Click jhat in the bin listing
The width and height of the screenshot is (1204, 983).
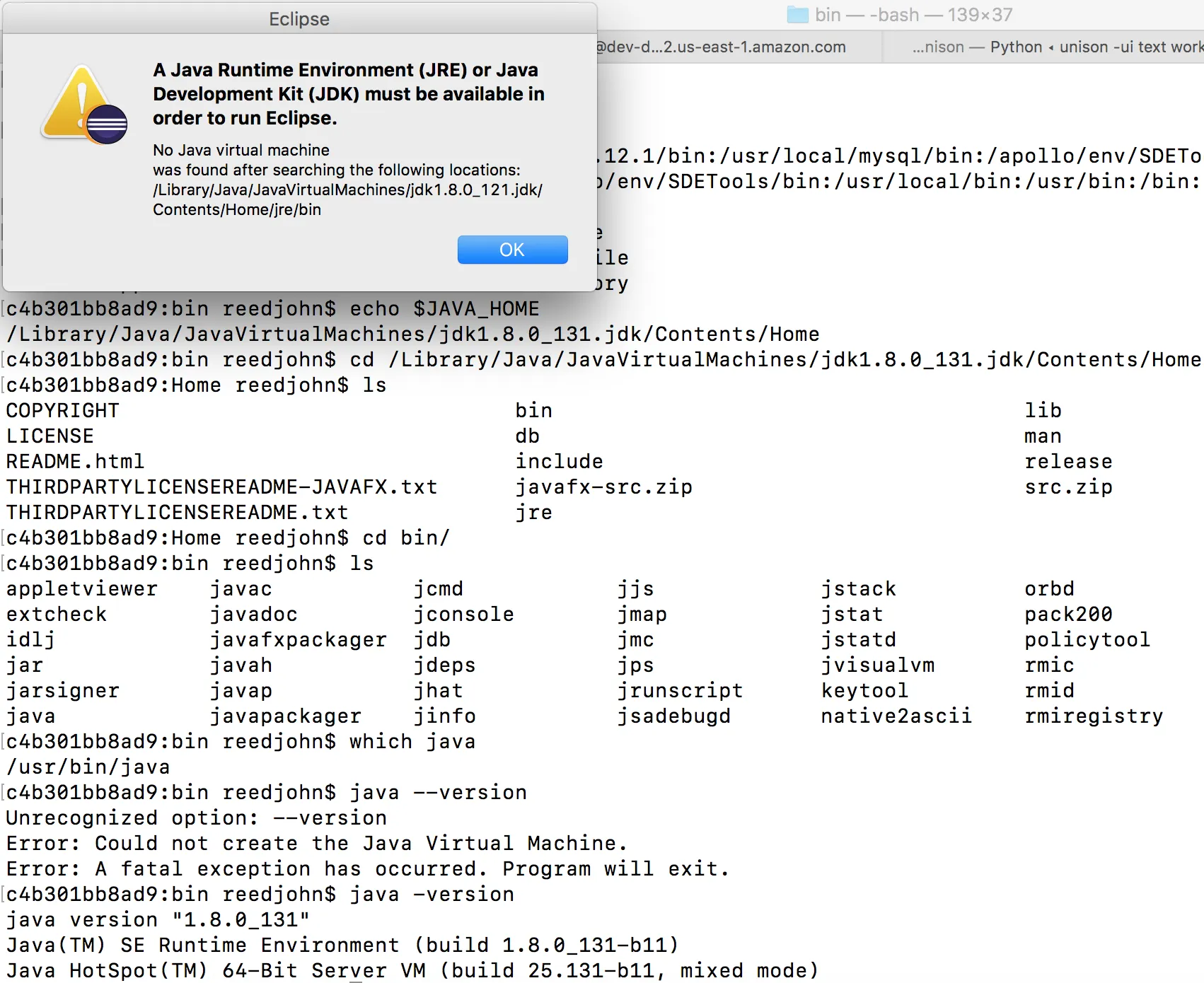click(x=439, y=691)
